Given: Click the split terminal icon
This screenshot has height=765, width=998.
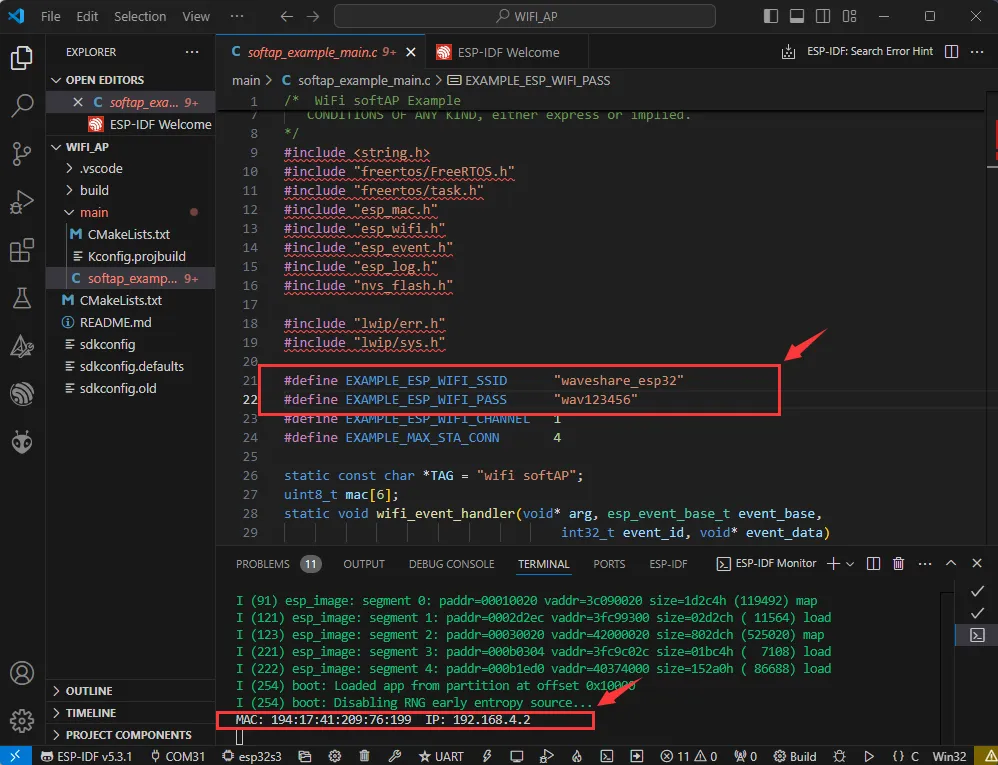Looking at the screenshot, I should tap(873, 564).
